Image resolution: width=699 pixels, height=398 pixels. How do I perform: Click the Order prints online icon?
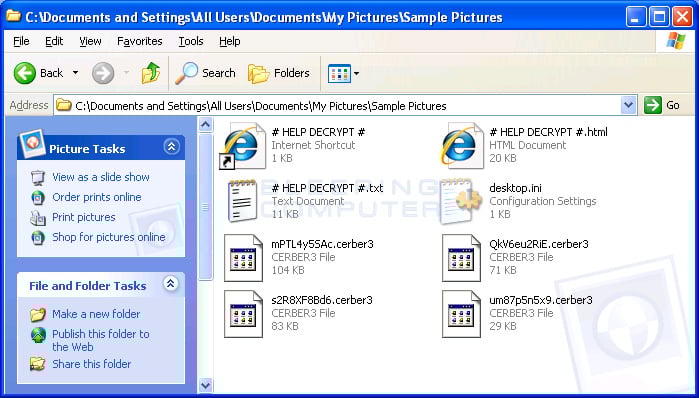[x=38, y=197]
